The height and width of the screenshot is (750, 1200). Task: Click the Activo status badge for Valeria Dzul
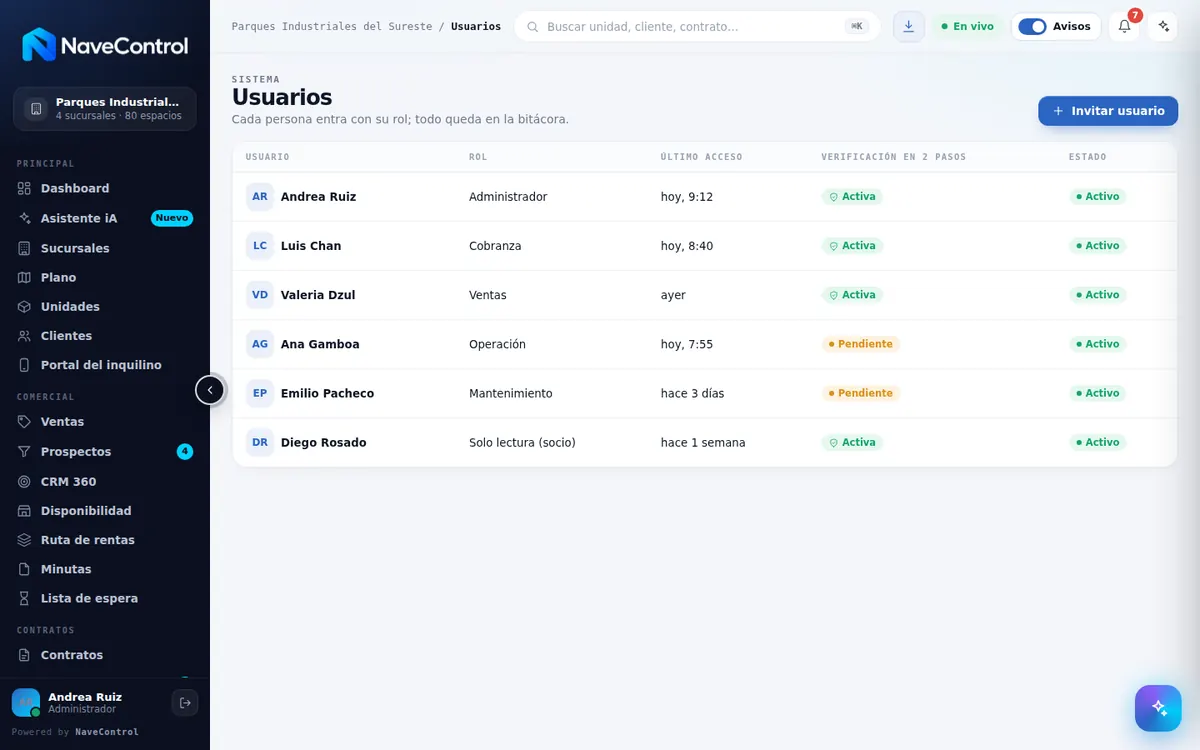(x=1098, y=295)
